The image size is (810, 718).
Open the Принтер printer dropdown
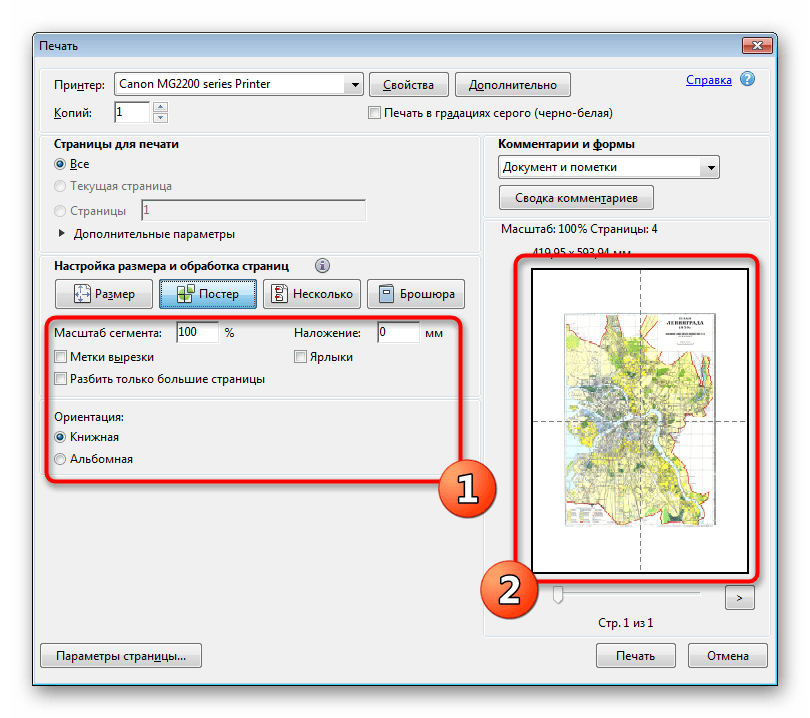click(x=353, y=85)
